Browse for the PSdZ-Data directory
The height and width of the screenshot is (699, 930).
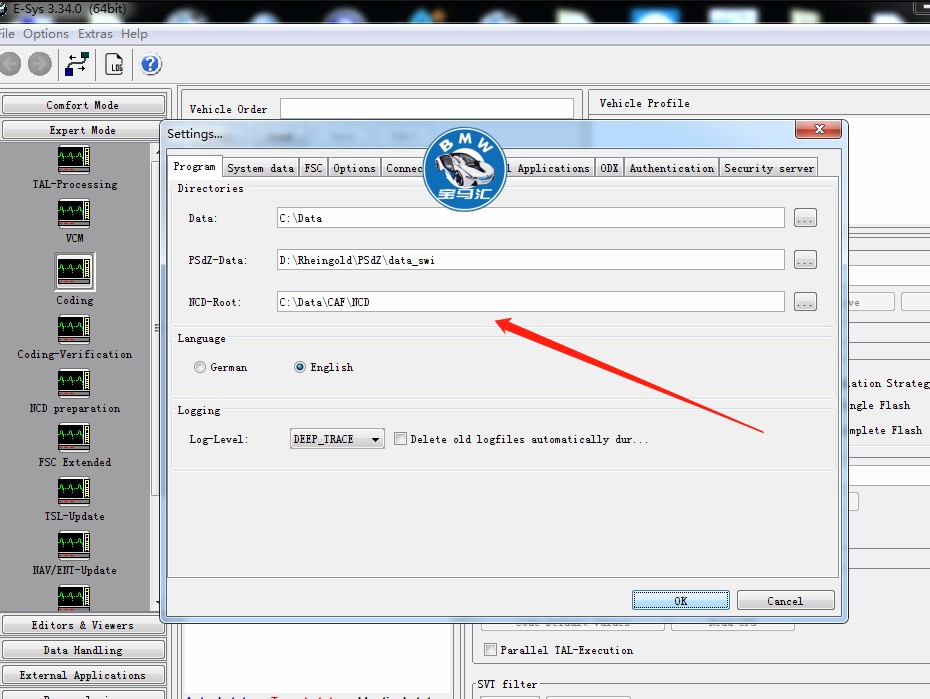[805, 260]
